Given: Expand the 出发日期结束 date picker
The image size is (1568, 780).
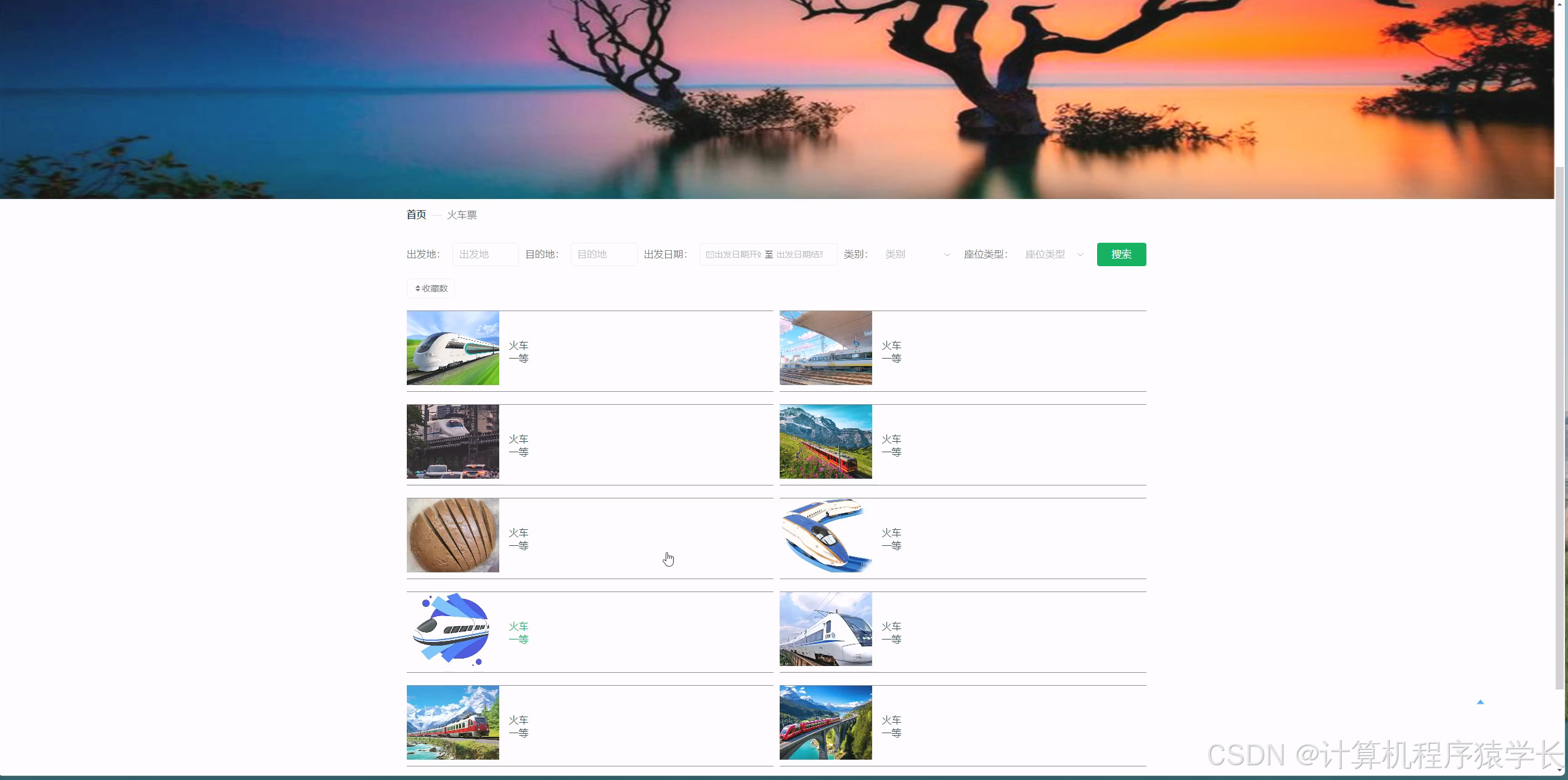Looking at the screenshot, I should click(801, 254).
